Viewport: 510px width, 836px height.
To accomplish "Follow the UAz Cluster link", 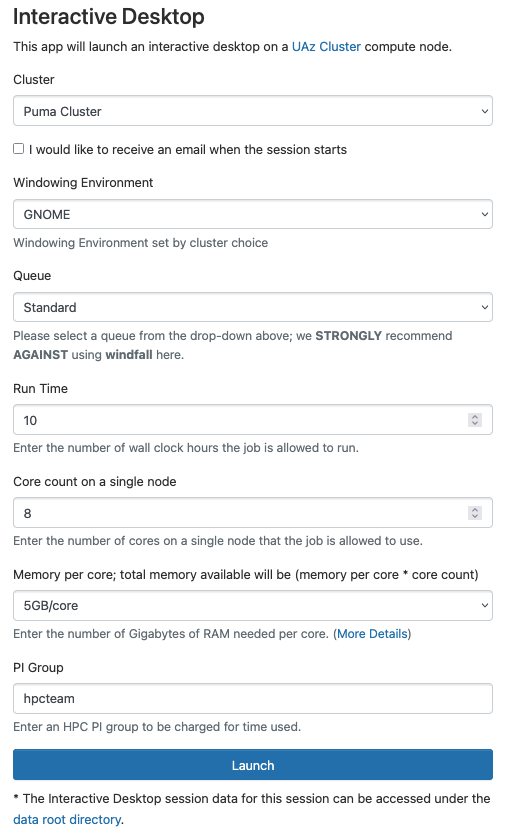I will (326, 47).
